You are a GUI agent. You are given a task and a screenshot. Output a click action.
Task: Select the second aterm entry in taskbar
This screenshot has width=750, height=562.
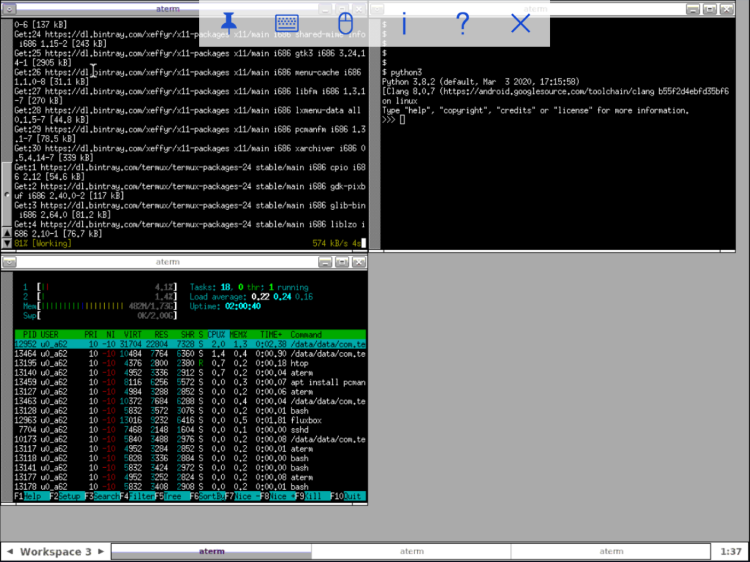click(411, 552)
